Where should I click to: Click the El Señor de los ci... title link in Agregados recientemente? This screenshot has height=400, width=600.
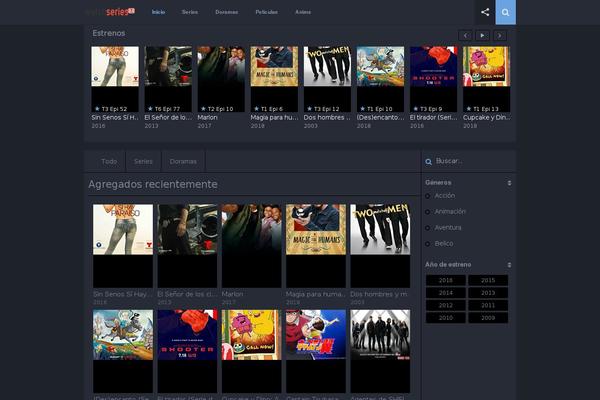pos(187,294)
